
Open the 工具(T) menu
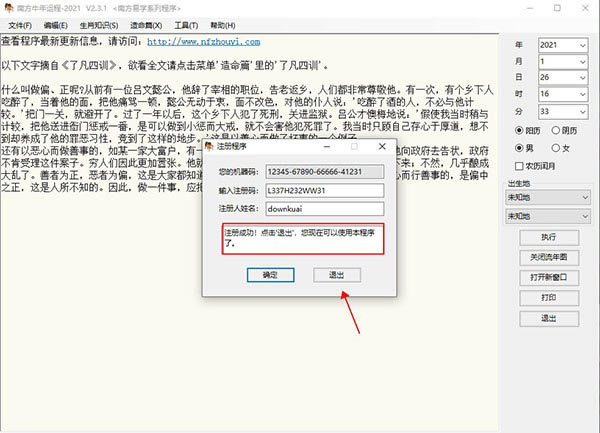point(186,26)
